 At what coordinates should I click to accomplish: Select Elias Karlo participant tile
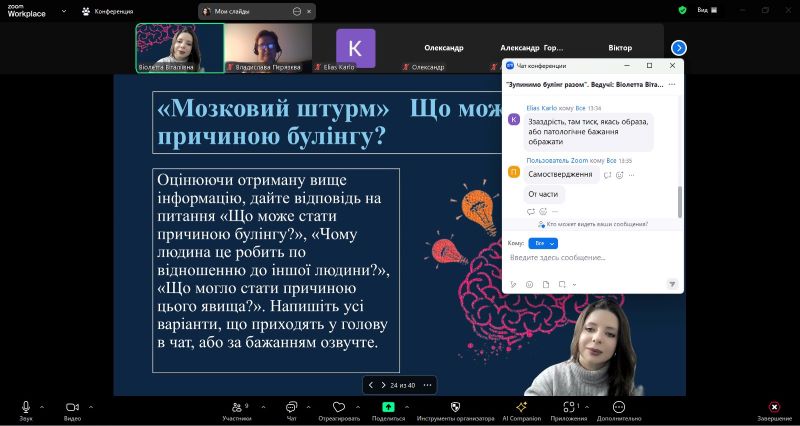tap(356, 48)
